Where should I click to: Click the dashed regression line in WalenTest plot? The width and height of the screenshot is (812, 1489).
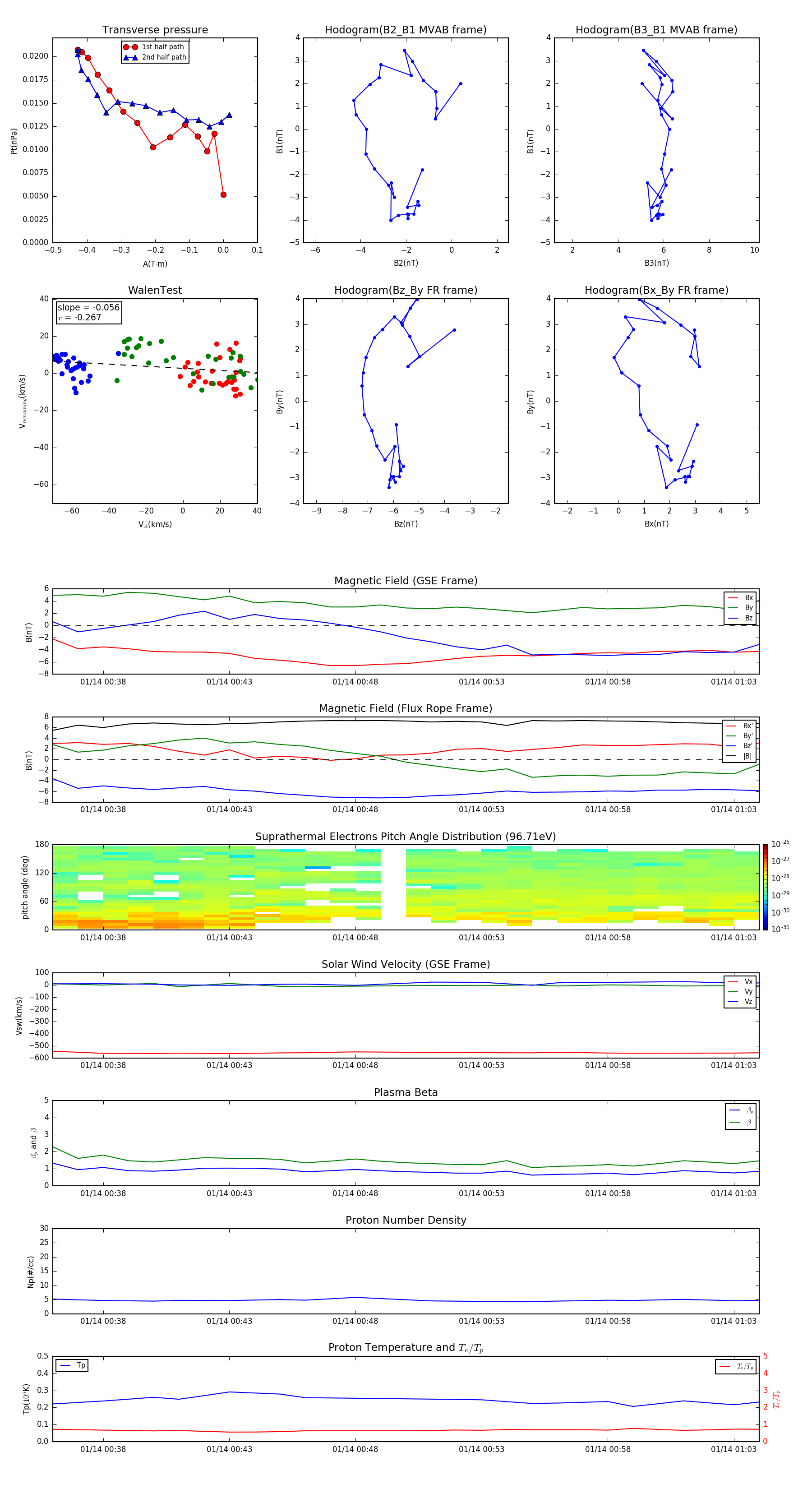pos(155,366)
